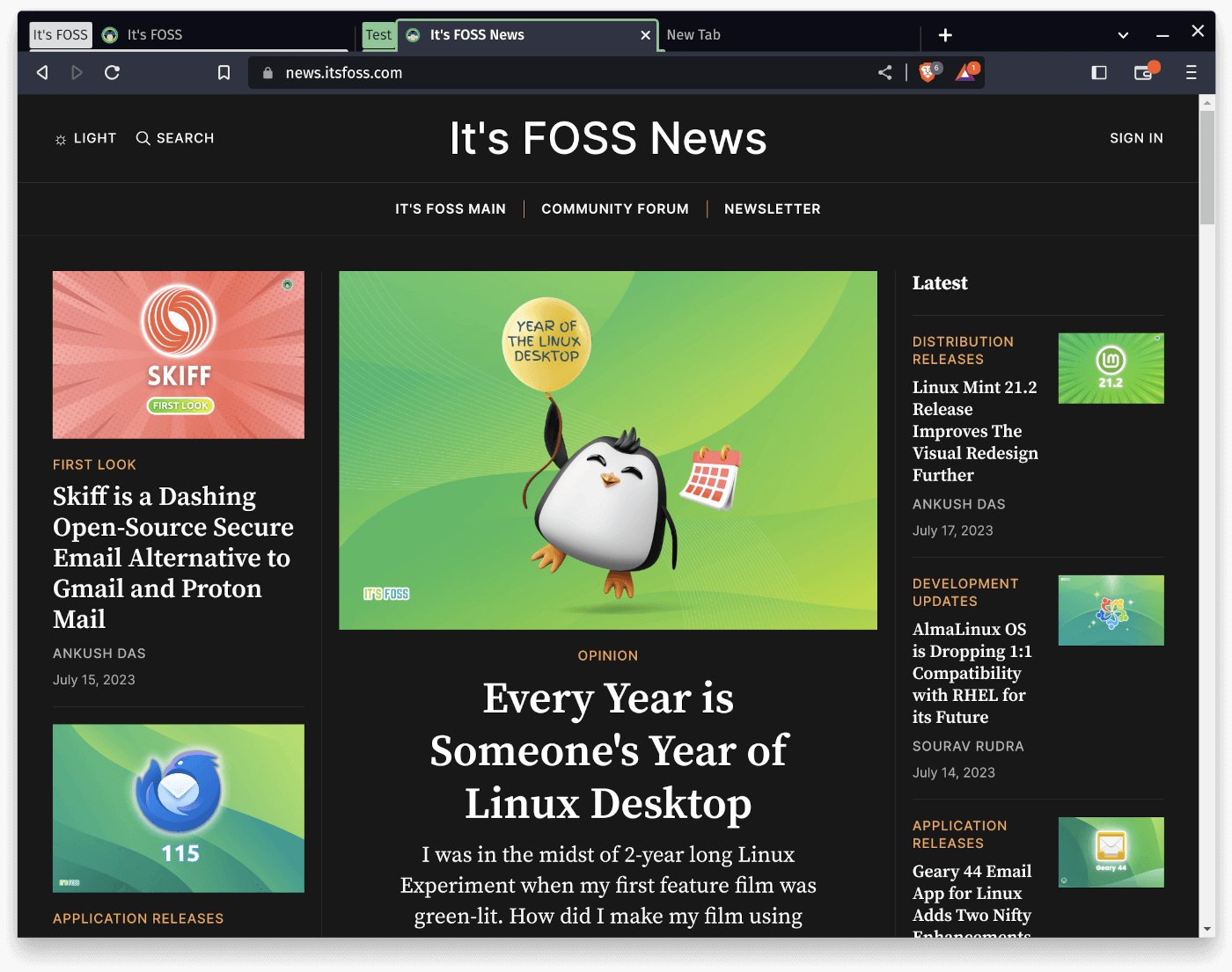
Task: Click the "It's FOSS" tab group label
Action: pos(61,35)
